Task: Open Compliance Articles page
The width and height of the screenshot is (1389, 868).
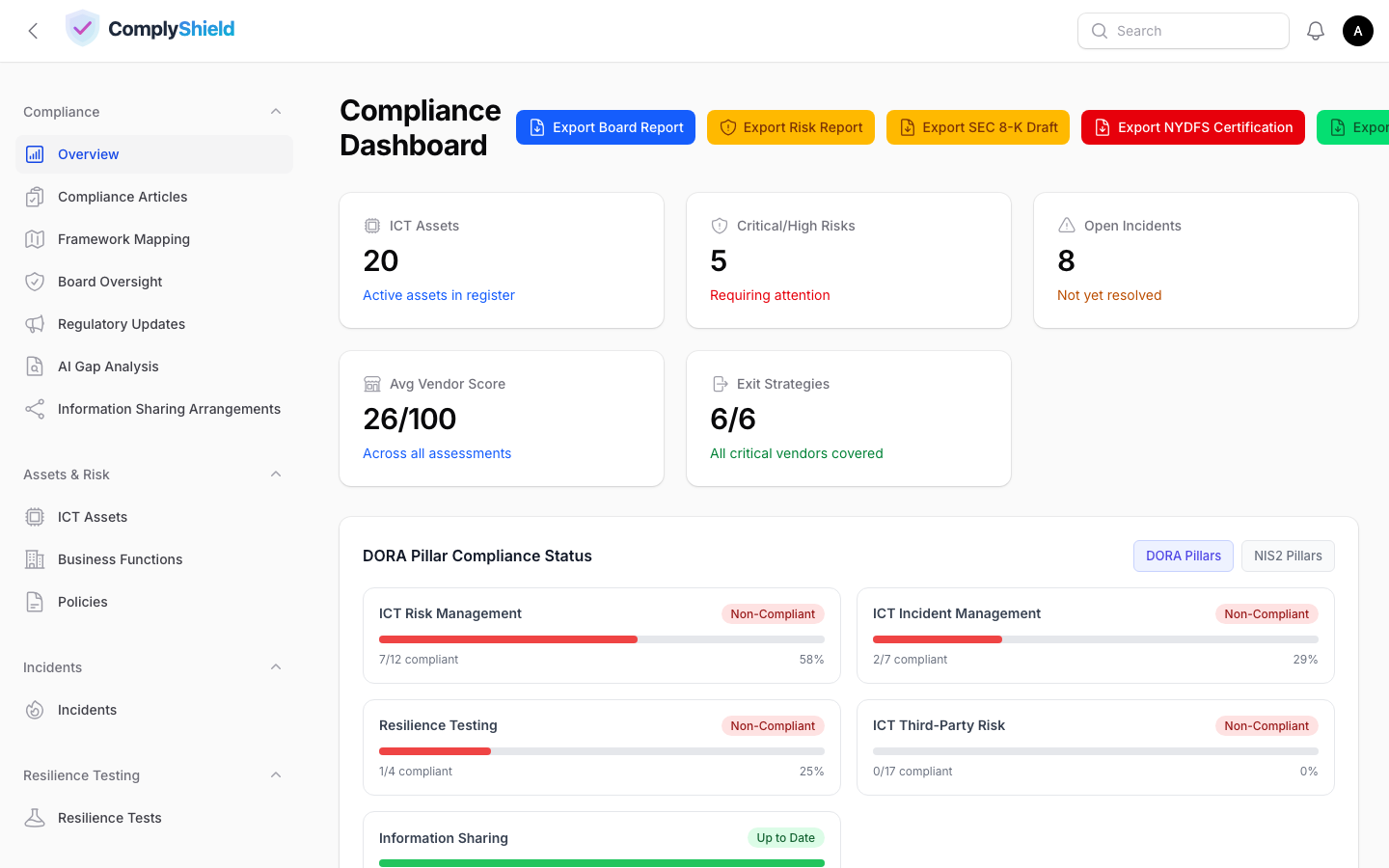Action: [154, 197]
